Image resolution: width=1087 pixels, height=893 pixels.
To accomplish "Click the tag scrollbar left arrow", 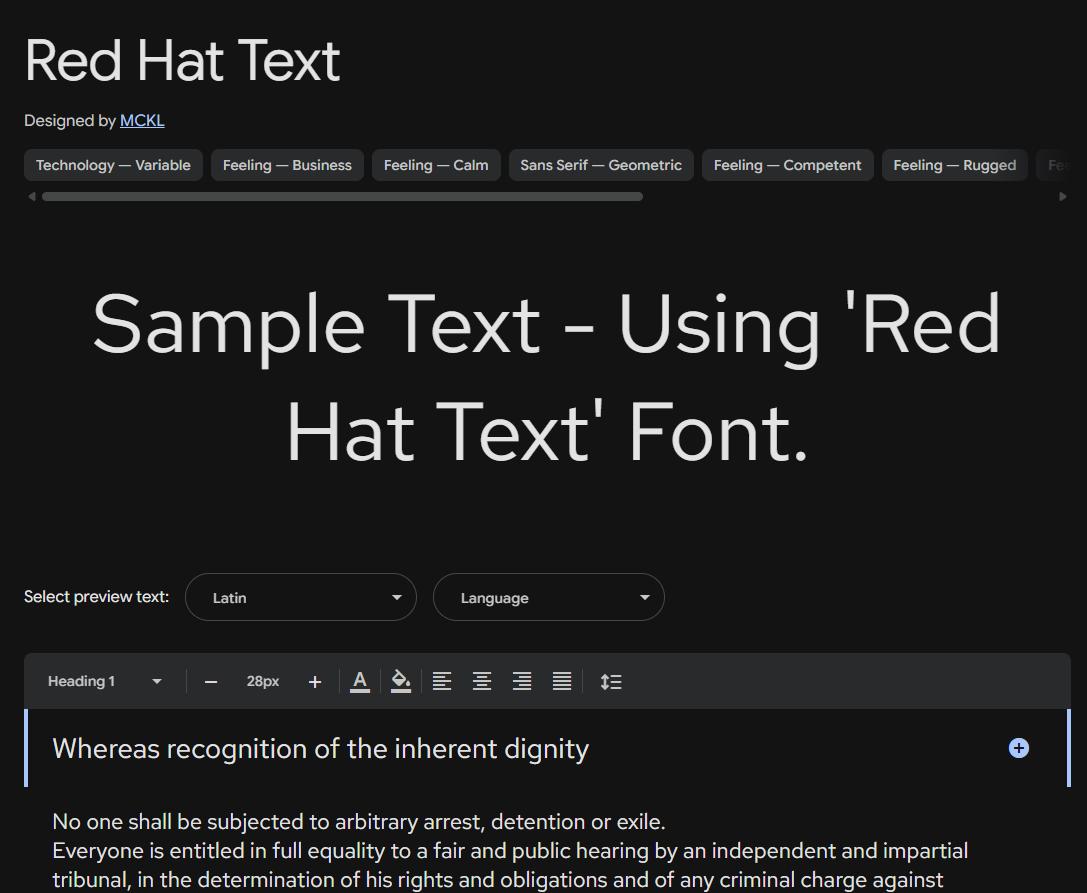I will pos(31,197).
